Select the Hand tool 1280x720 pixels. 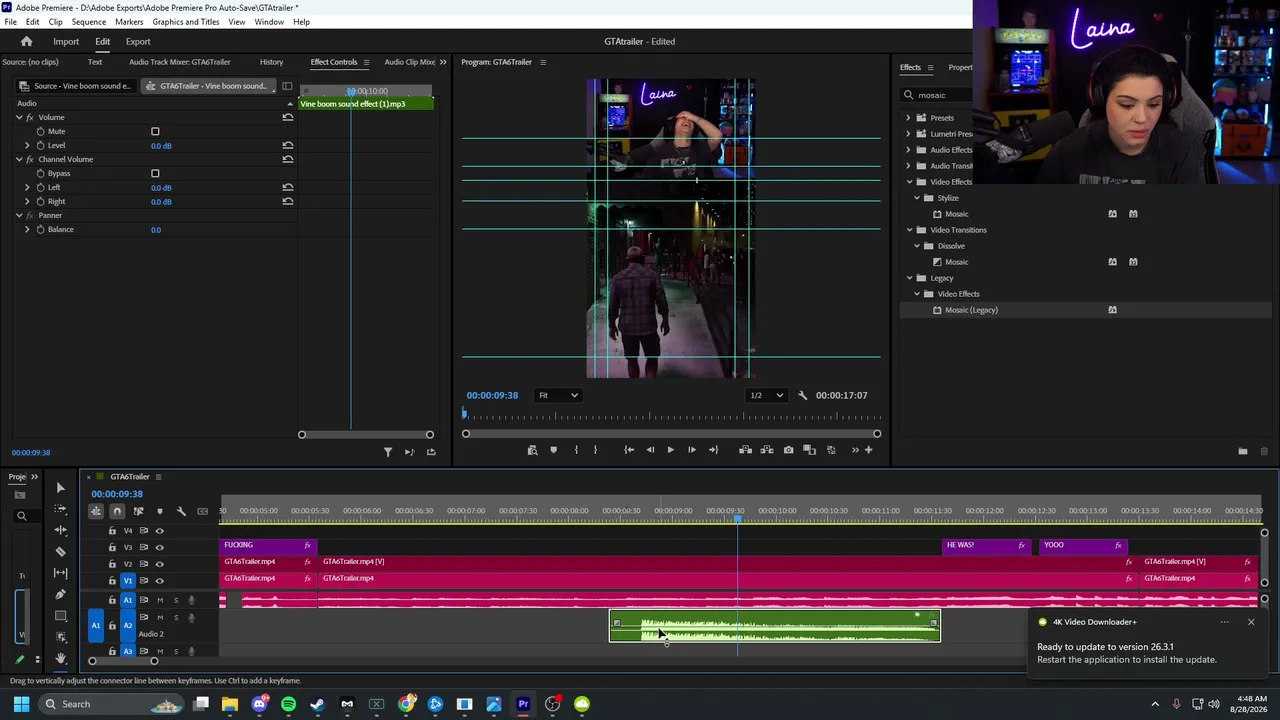[60, 658]
